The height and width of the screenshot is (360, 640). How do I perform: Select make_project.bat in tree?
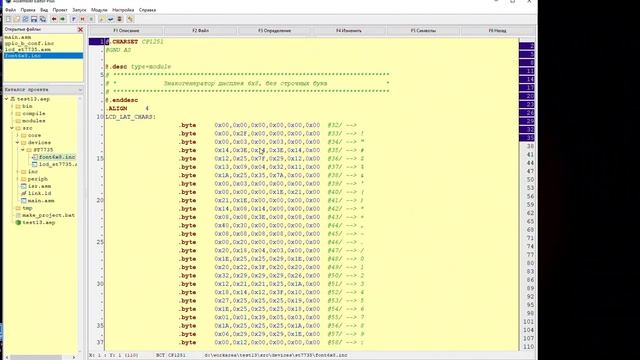tap(49, 215)
